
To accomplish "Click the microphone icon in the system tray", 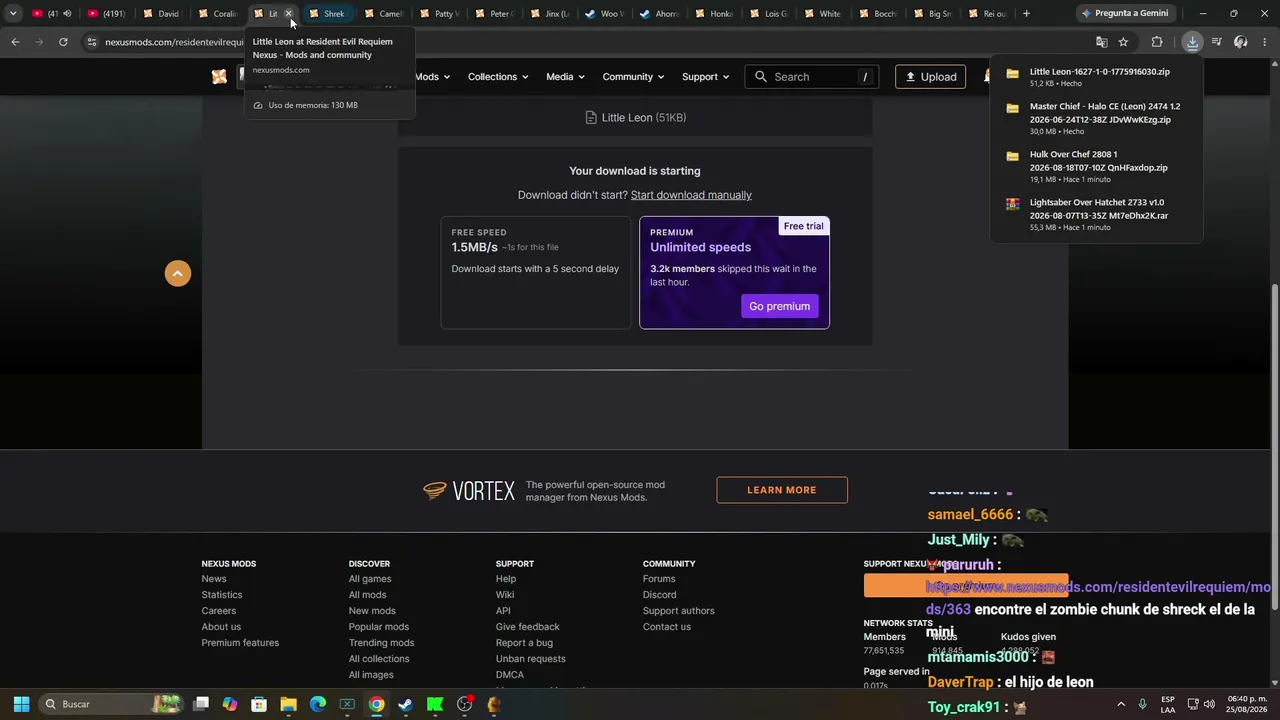I will point(1142,704).
